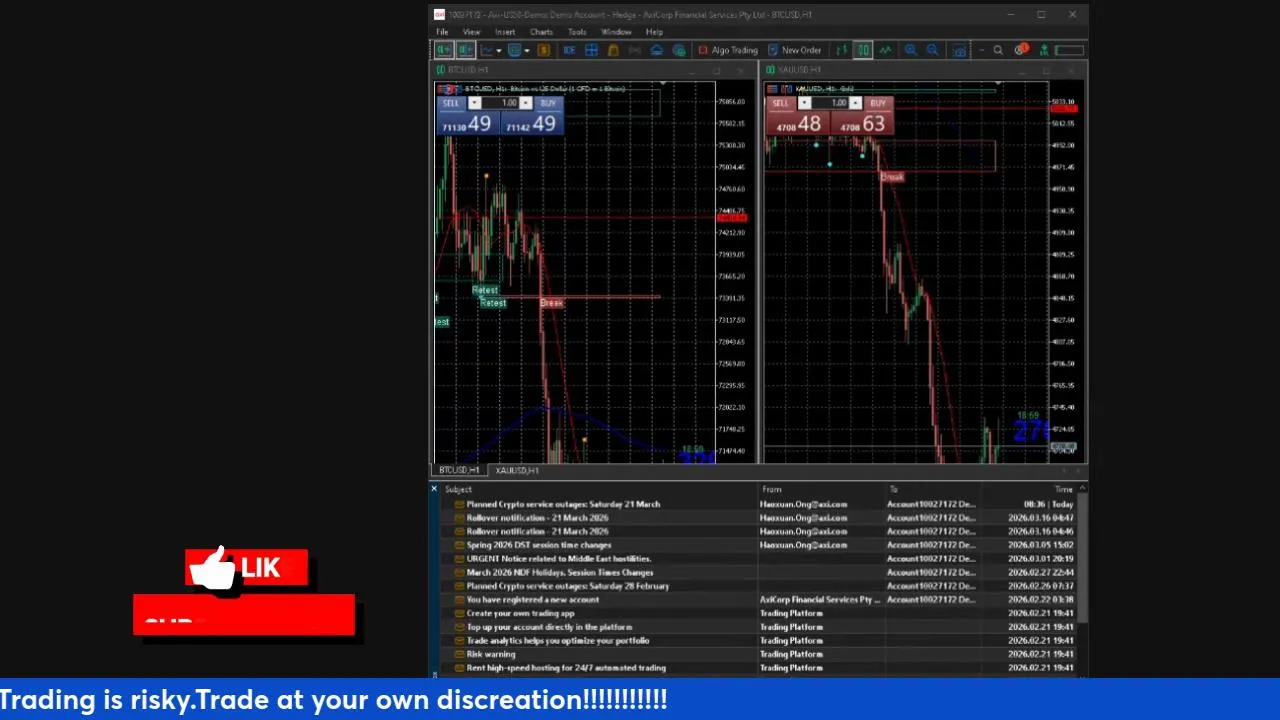Open the red-badged notifications icon

(1020, 50)
